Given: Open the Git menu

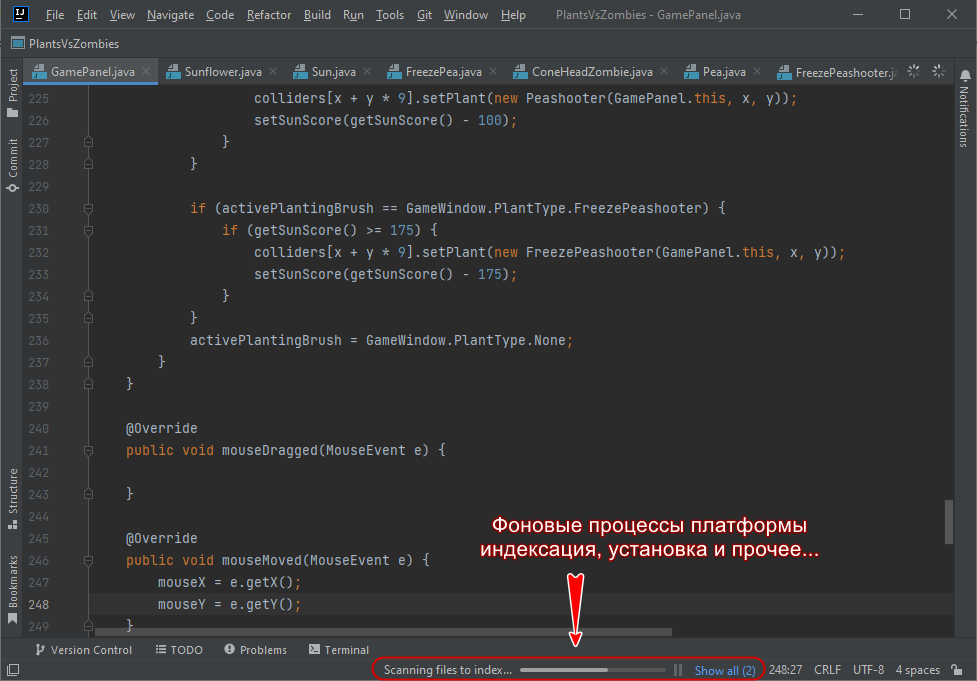Looking at the screenshot, I should [424, 15].
